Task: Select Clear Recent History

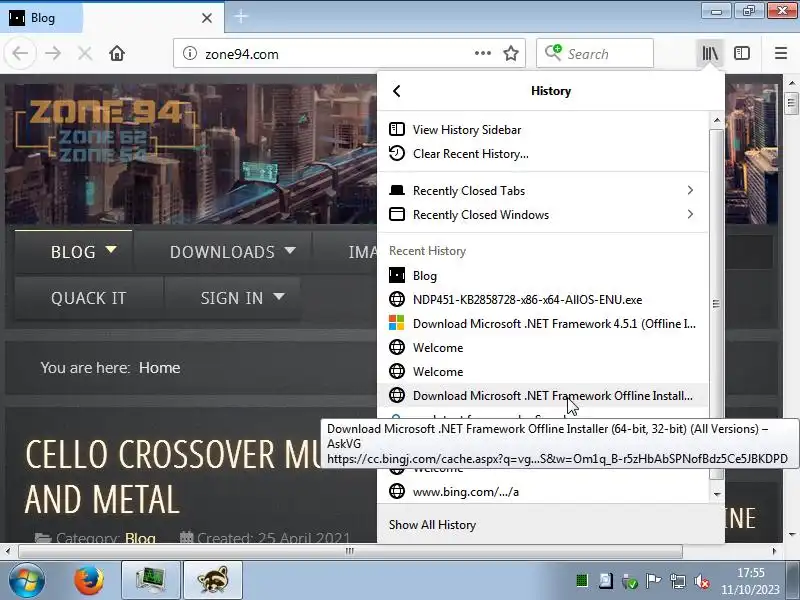Action: click(543, 154)
